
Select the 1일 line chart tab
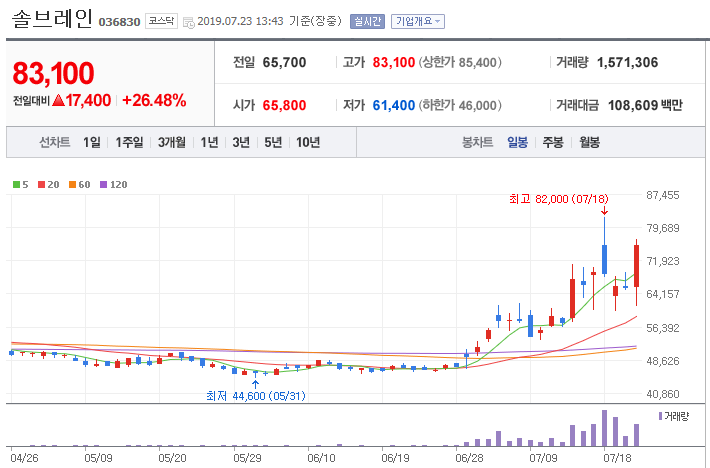(x=91, y=143)
